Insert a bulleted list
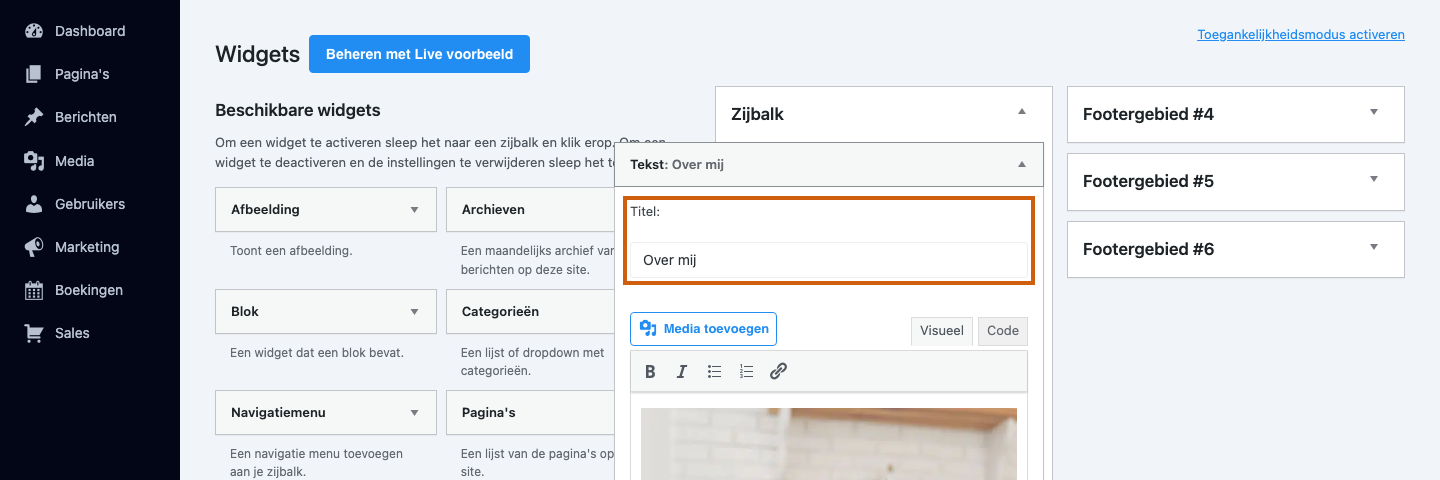1440x480 pixels. coord(714,371)
